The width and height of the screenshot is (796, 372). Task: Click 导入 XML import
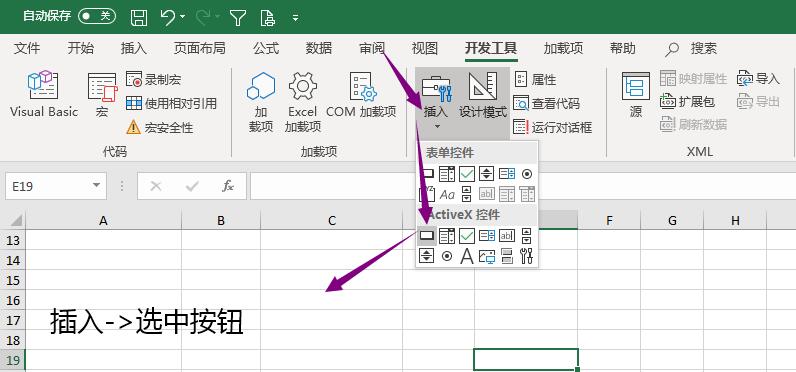(758, 79)
